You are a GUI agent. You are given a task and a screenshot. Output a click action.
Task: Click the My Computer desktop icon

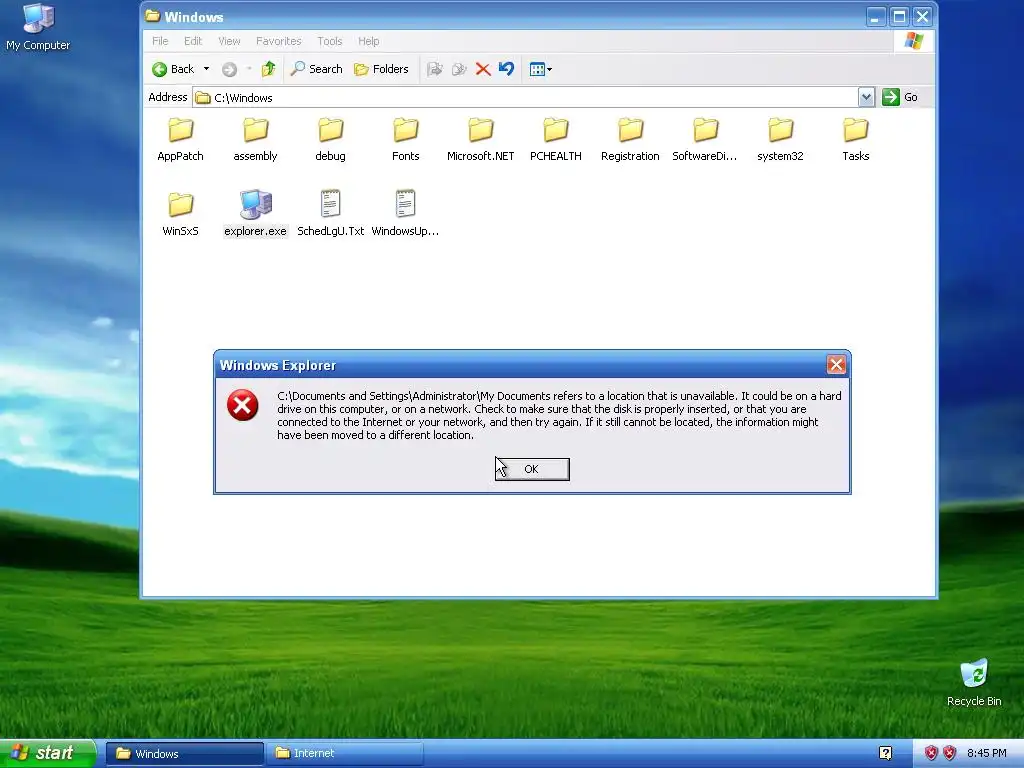(38, 27)
